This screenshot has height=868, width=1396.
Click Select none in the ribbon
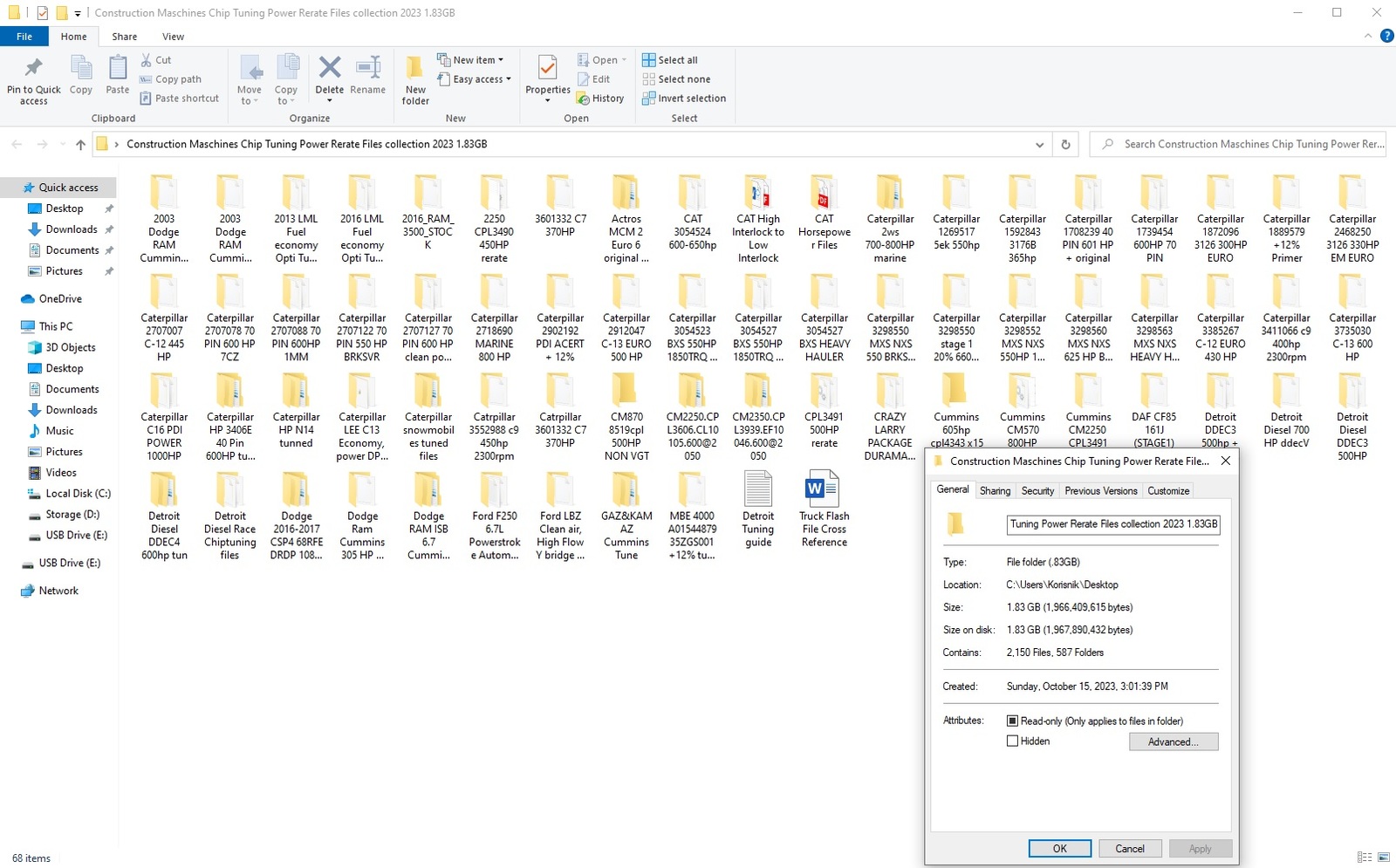(x=676, y=79)
